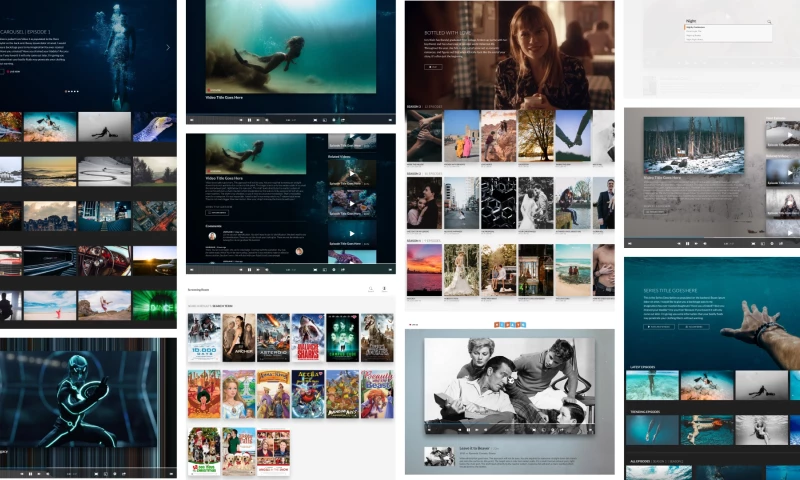Screen dimensions: 800x480
Task: Open the lone tree episode thumbnail
Action: pyautogui.click(x=536, y=136)
